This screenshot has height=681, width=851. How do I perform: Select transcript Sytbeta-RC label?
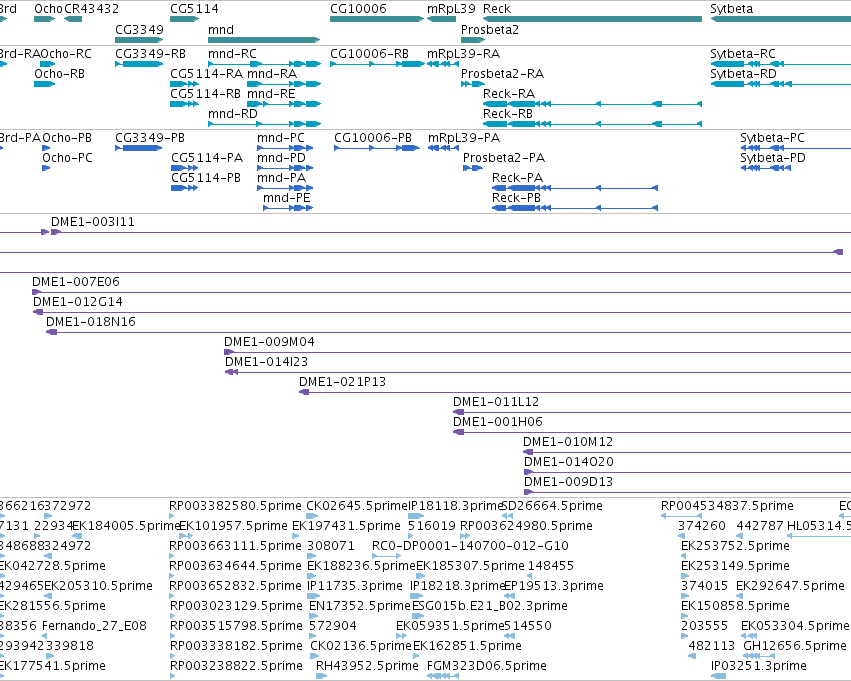pos(742,54)
